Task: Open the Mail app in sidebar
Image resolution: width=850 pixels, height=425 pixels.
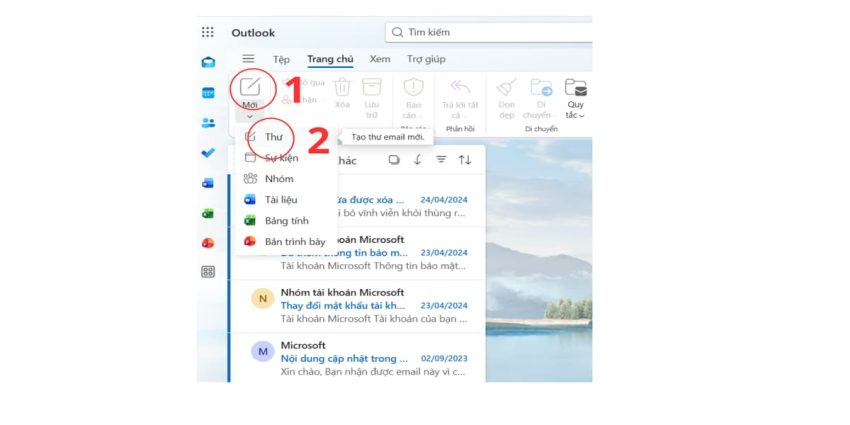Action: click(x=208, y=62)
